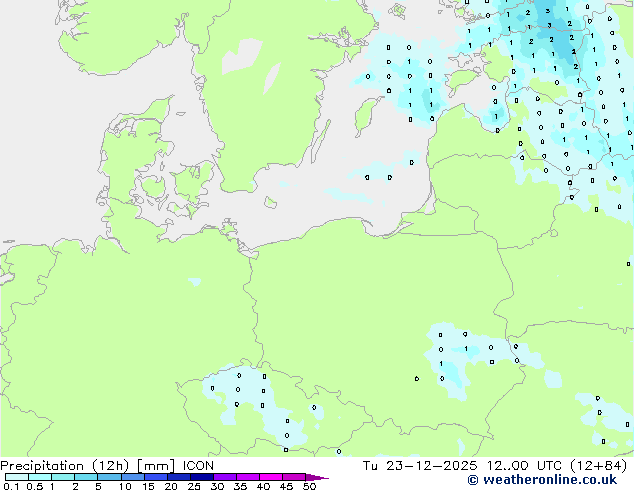Select the 1–2 mm legend color swatch

(x=63, y=477)
